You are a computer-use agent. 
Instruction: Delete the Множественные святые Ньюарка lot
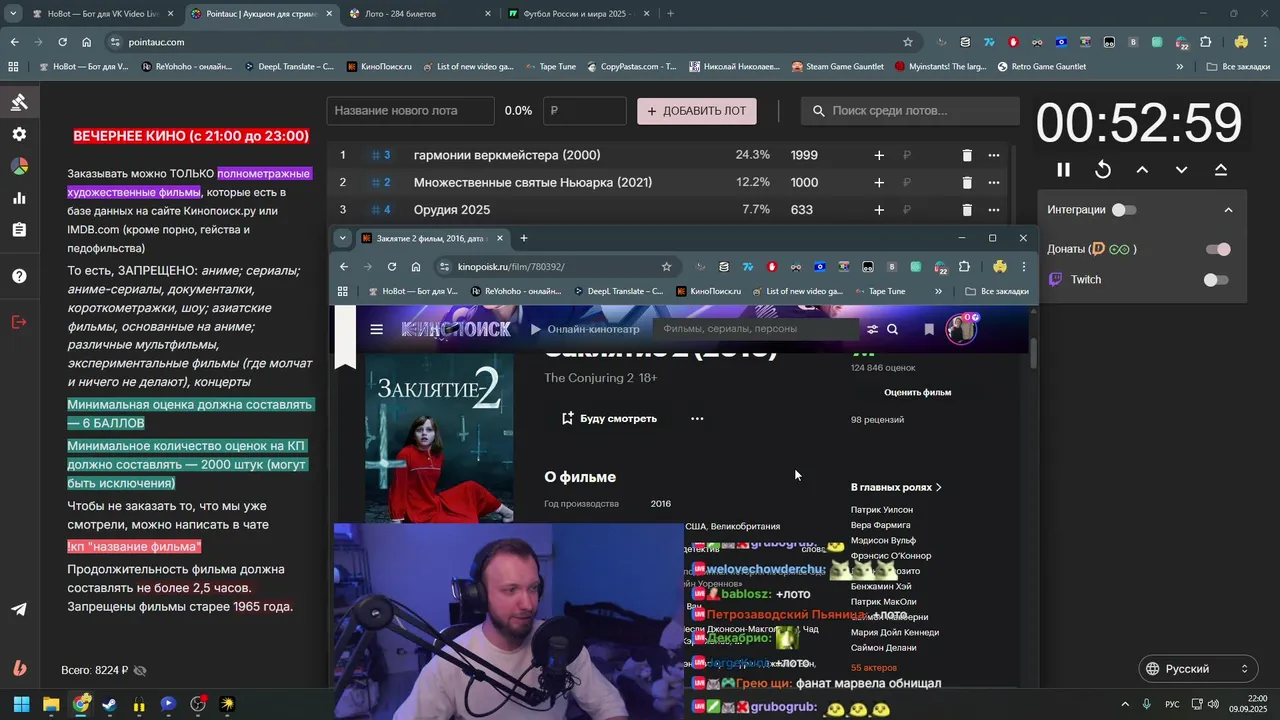[x=967, y=183]
